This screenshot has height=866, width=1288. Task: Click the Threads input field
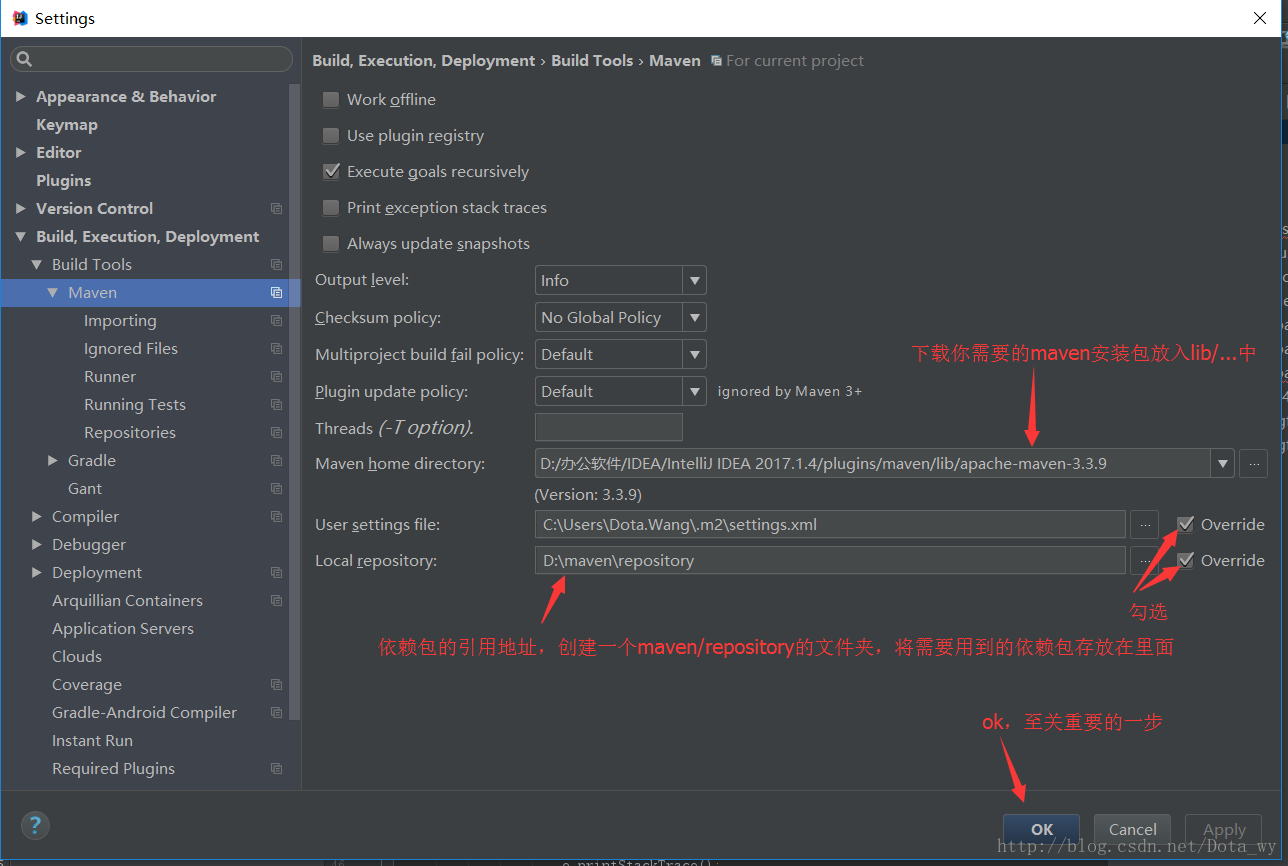click(609, 428)
